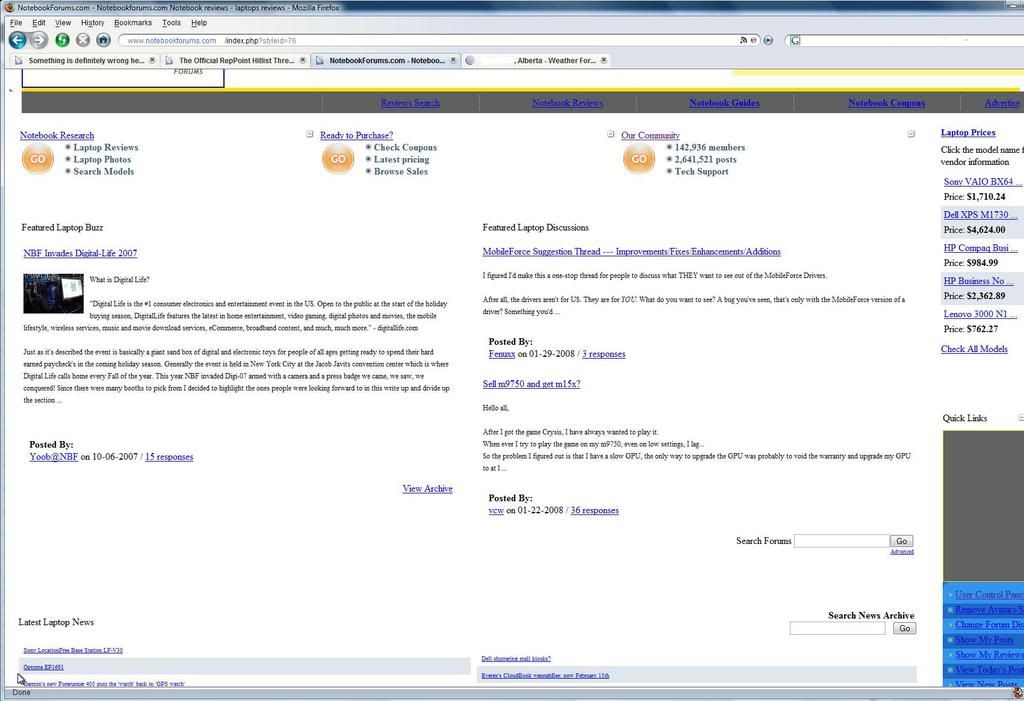The image size is (1024, 701).
Task: Click the Our Community heading link
Action: coord(650,135)
